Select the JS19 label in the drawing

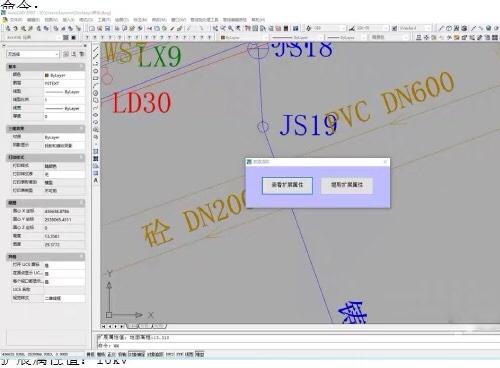(308, 125)
